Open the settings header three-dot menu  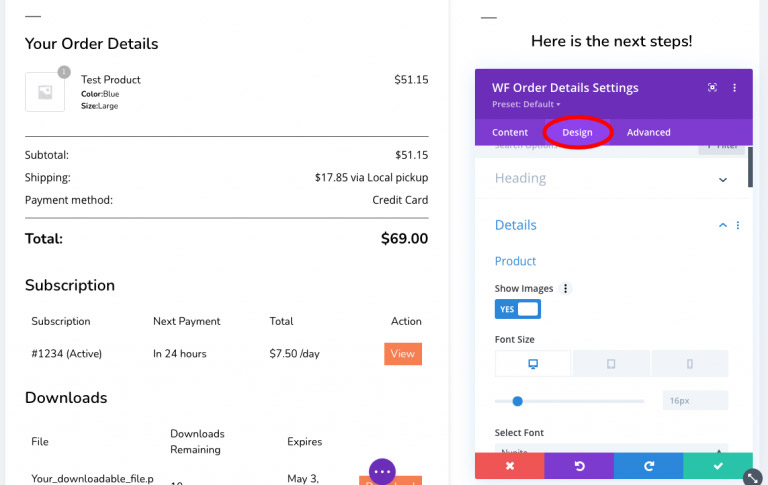(734, 88)
